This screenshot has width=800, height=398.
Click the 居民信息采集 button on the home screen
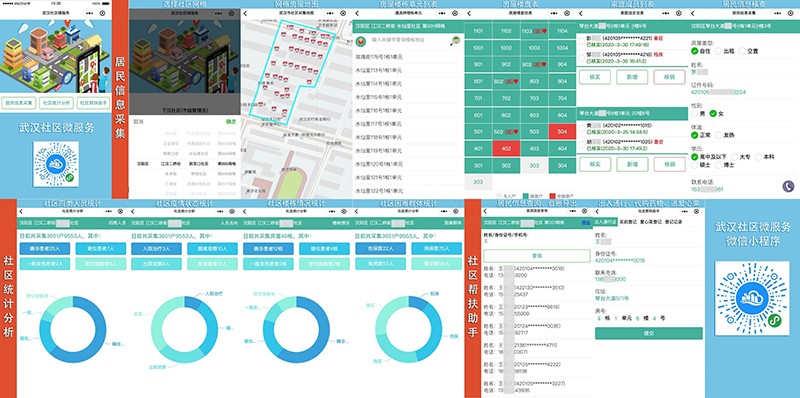point(18,103)
